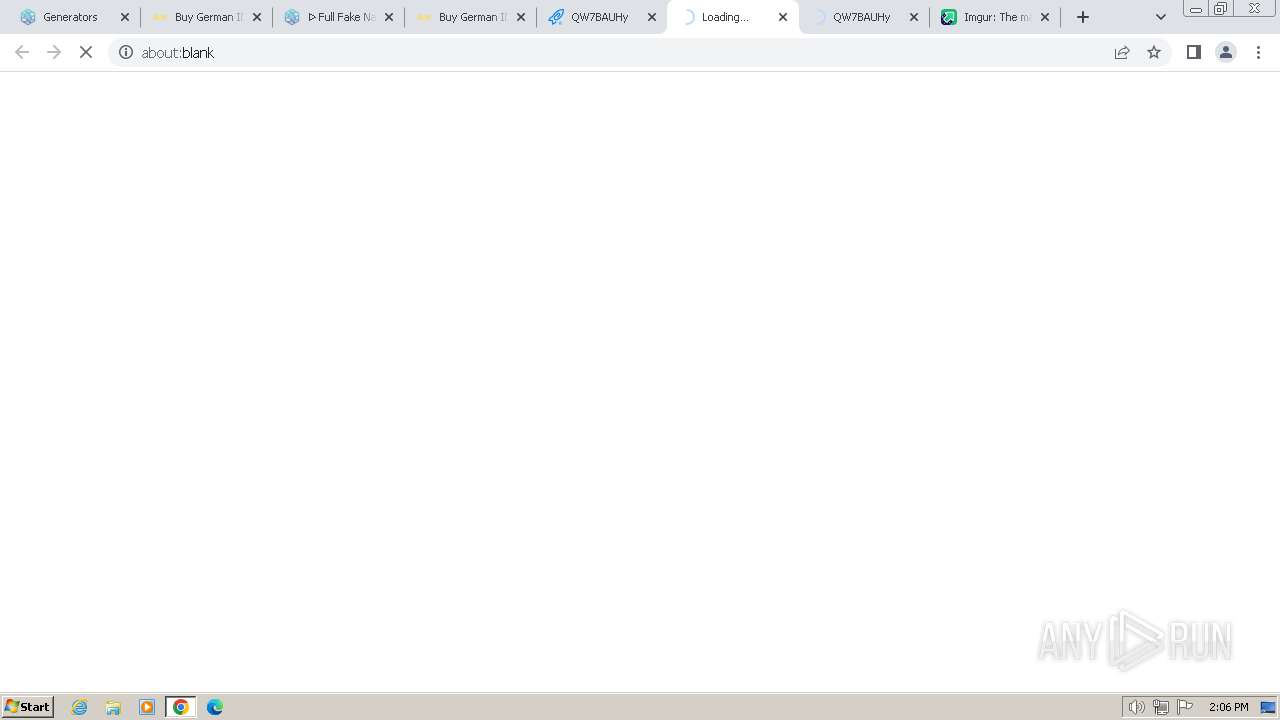View site information icon
1280x720 pixels.
(126, 52)
